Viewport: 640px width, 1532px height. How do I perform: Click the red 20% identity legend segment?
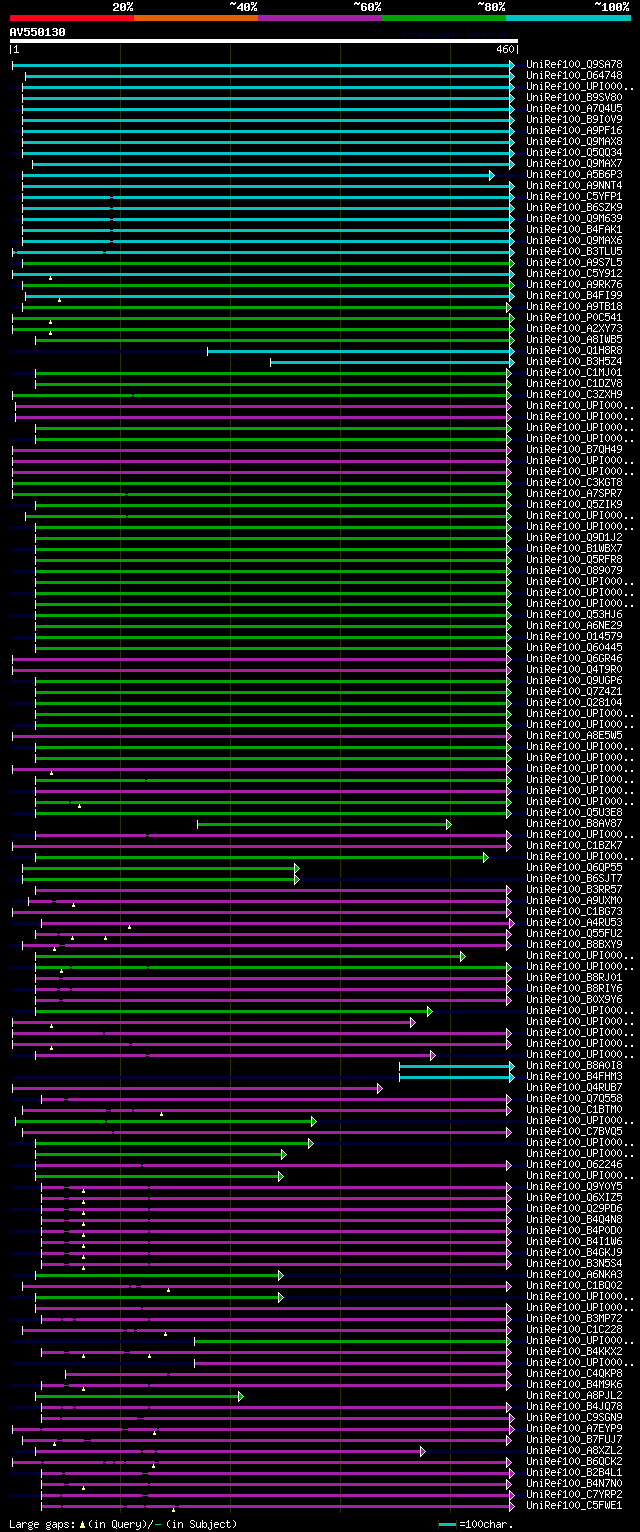(x=72, y=17)
